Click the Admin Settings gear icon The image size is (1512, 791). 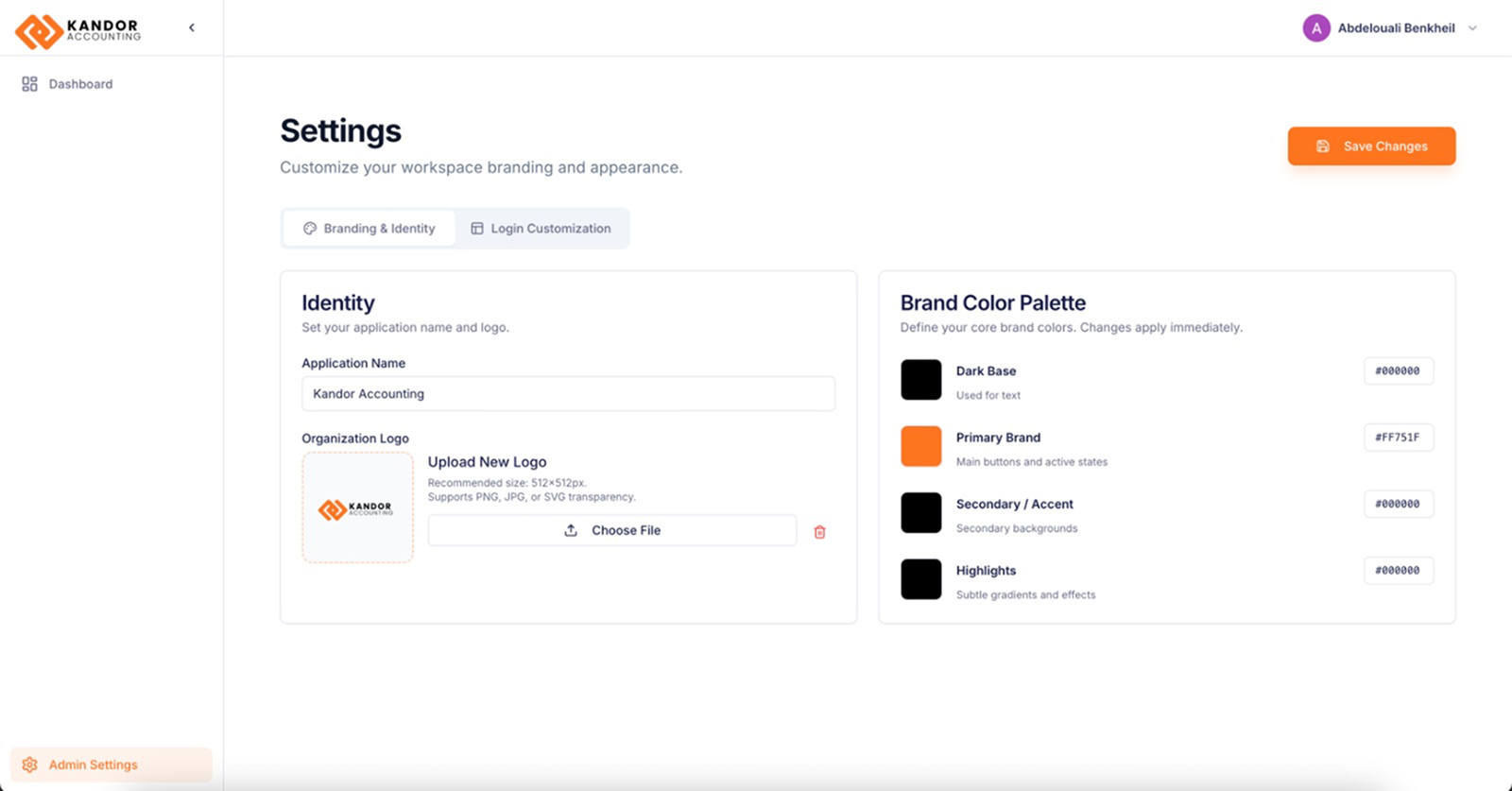pyautogui.click(x=30, y=765)
